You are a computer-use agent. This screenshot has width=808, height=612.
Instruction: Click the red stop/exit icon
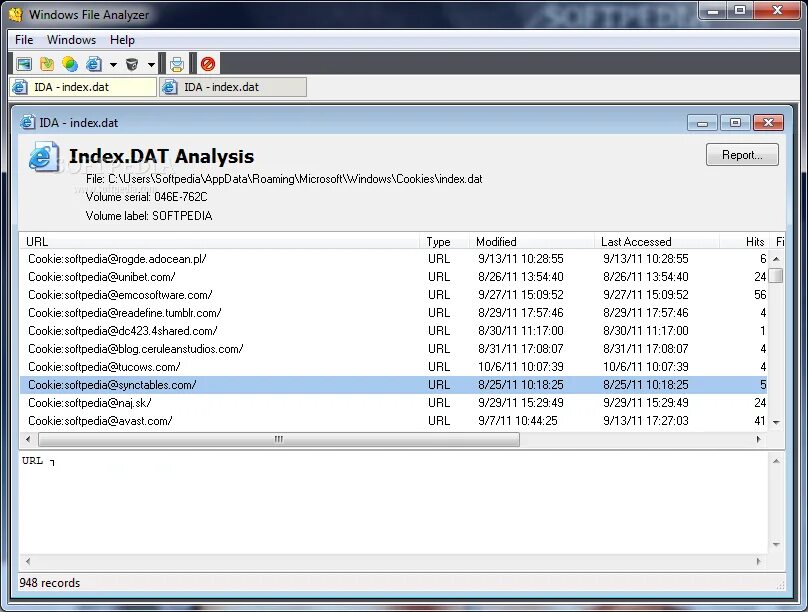tap(208, 64)
